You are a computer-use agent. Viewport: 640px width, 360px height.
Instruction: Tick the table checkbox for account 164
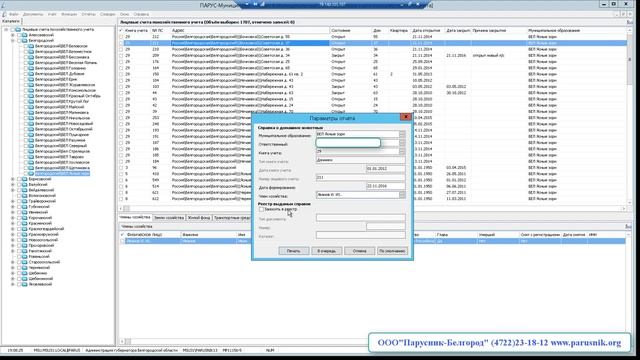point(121,68)
